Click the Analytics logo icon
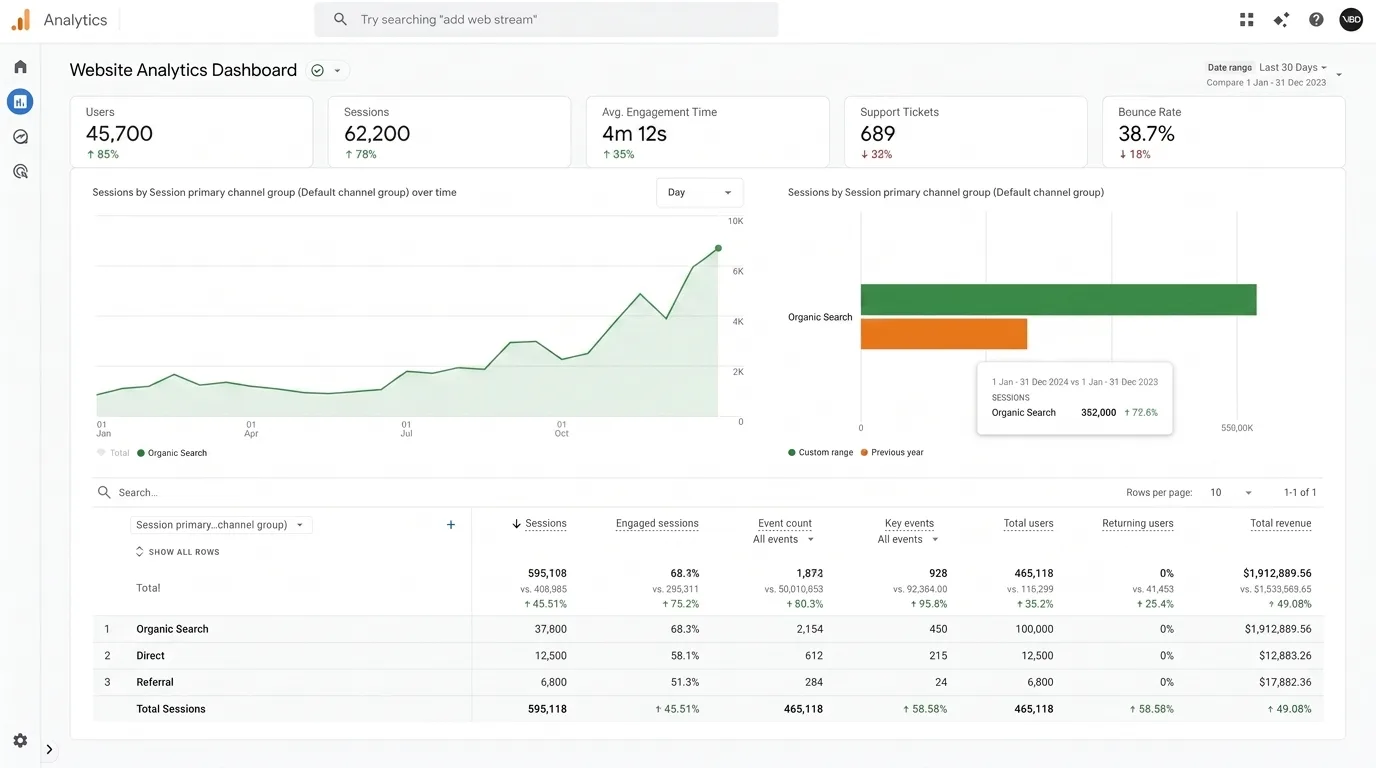 21,19
